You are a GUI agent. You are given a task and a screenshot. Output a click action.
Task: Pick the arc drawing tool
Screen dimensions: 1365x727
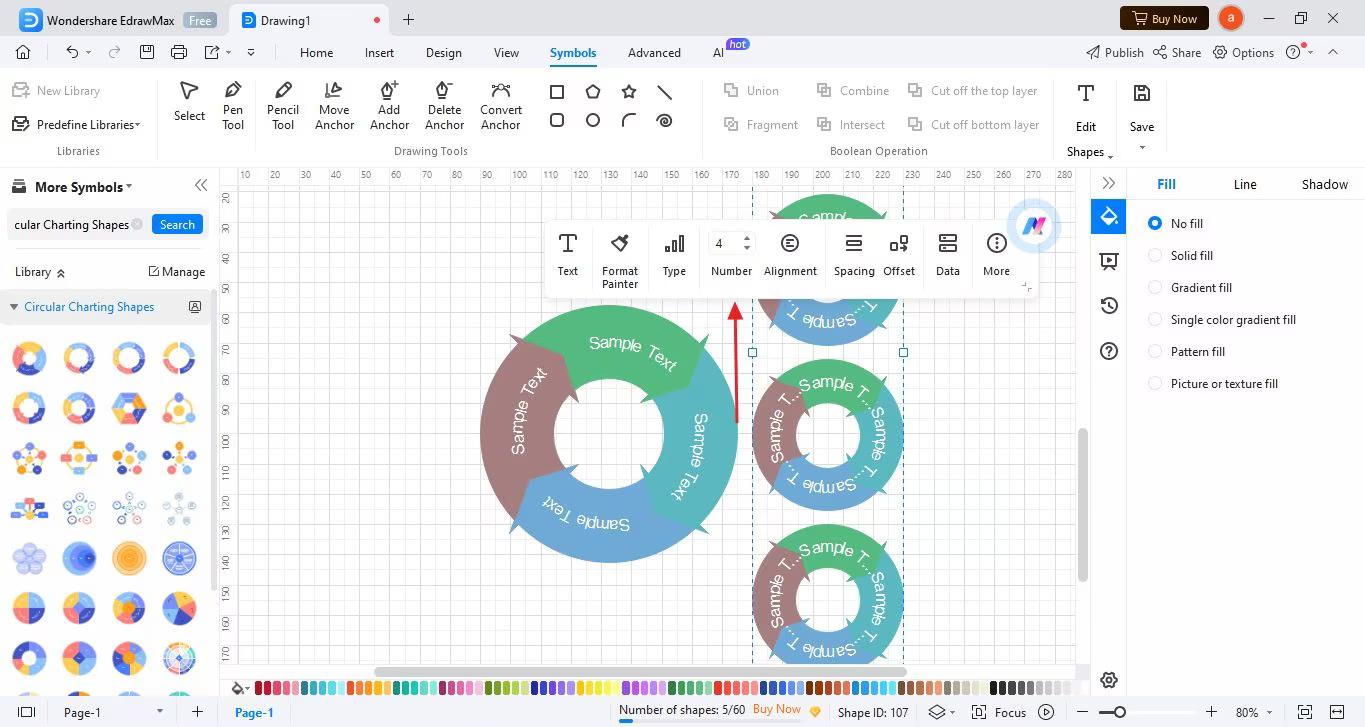pos(629,120)
